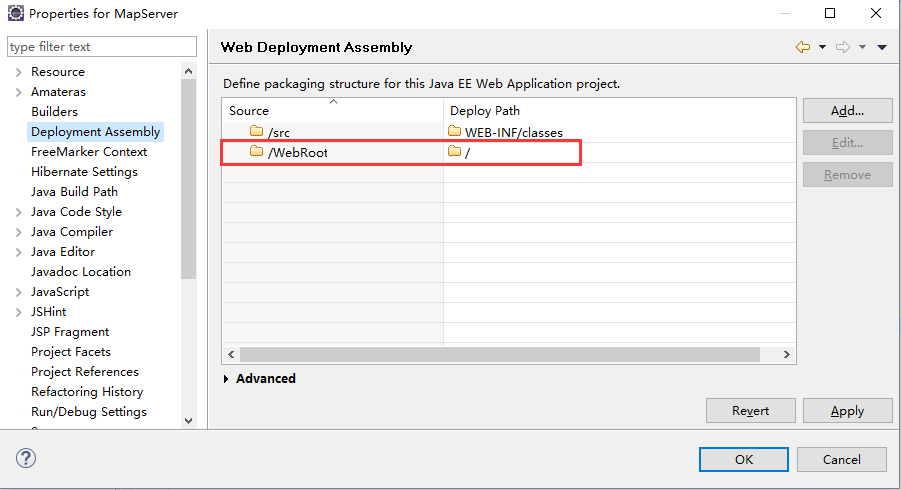Open the view menu triangle in header
Viewport: 901px width, 490px height.
[882, 47]
